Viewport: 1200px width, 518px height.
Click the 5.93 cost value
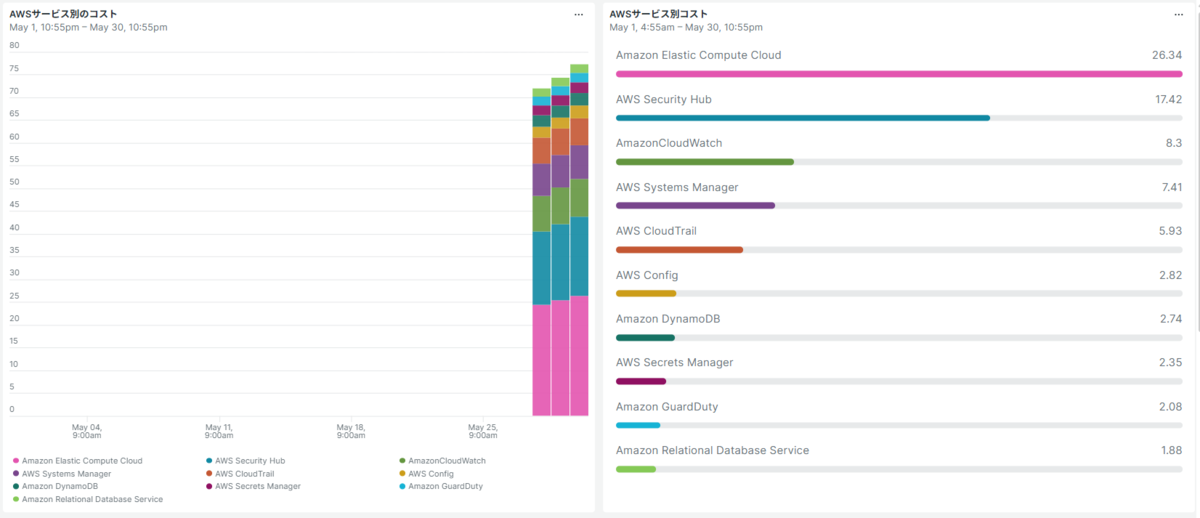coord(1171,232)
